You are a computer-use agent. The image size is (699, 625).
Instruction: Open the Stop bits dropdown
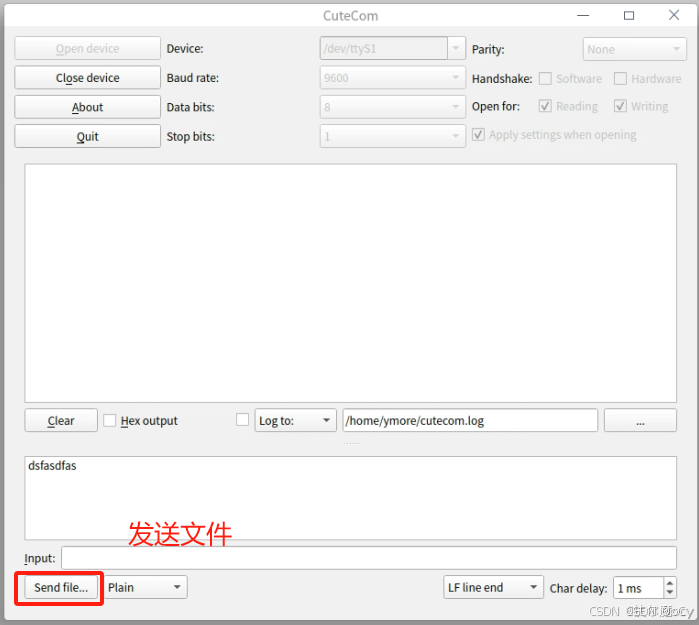click(x=393, y=136)
